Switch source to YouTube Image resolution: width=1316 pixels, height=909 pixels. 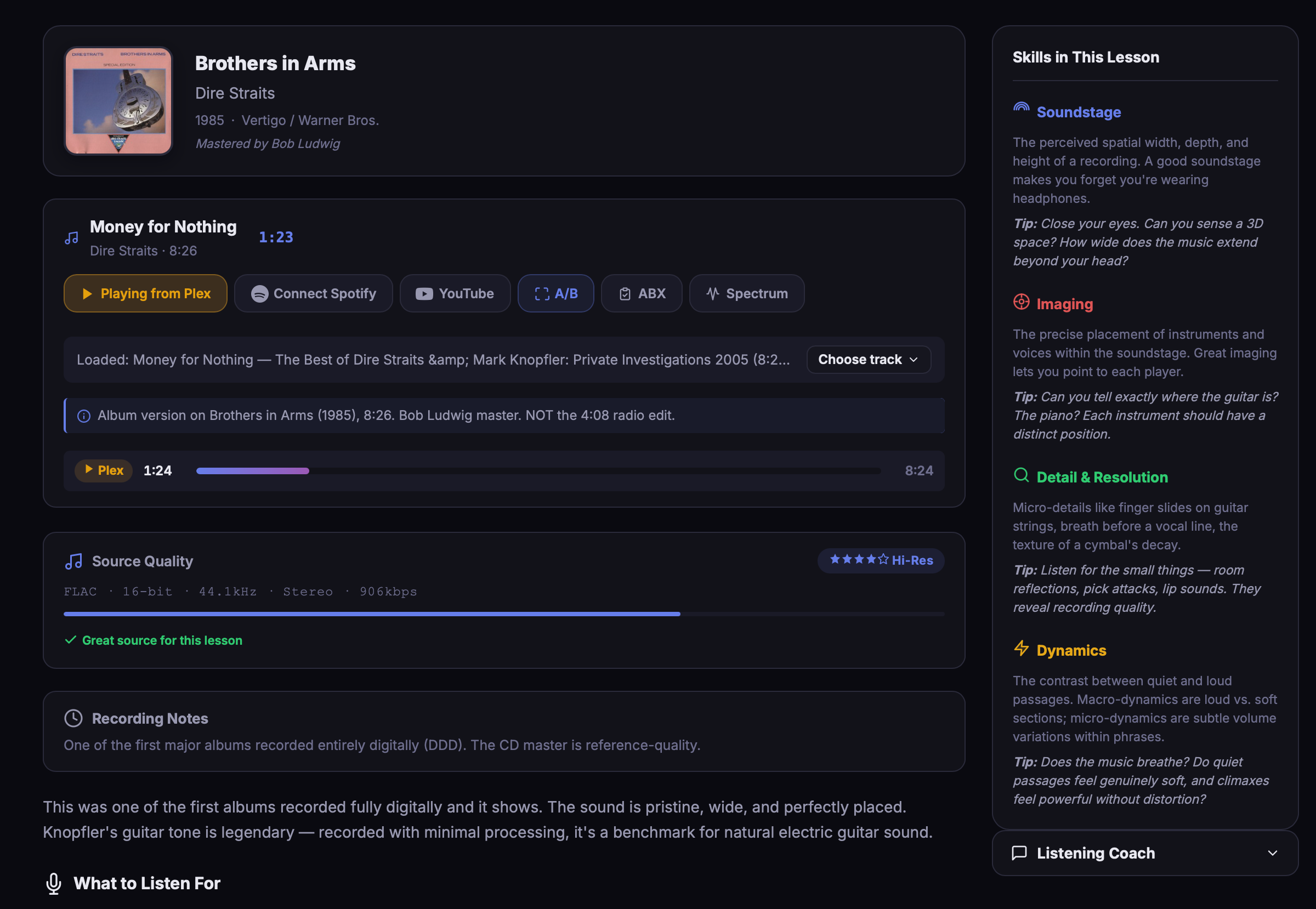(455, 293)
